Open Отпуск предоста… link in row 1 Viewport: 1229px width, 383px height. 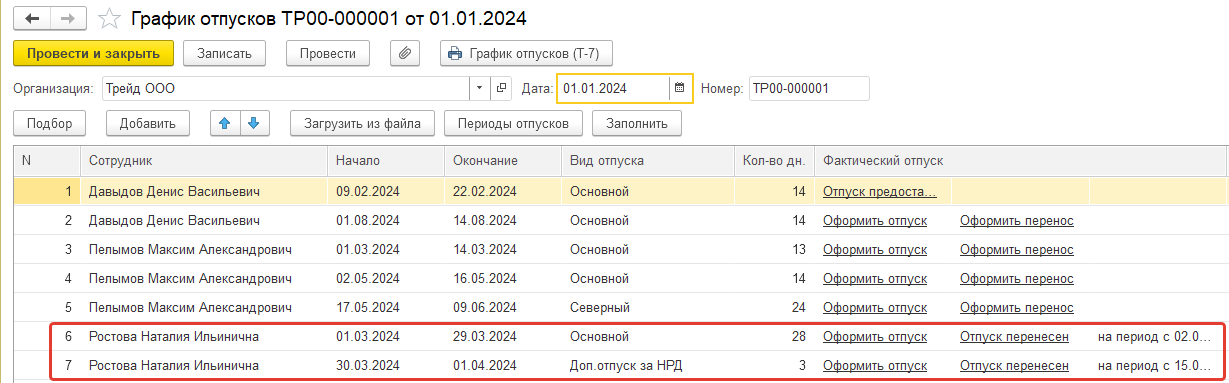pyautogui.click(x=880, y=191)
